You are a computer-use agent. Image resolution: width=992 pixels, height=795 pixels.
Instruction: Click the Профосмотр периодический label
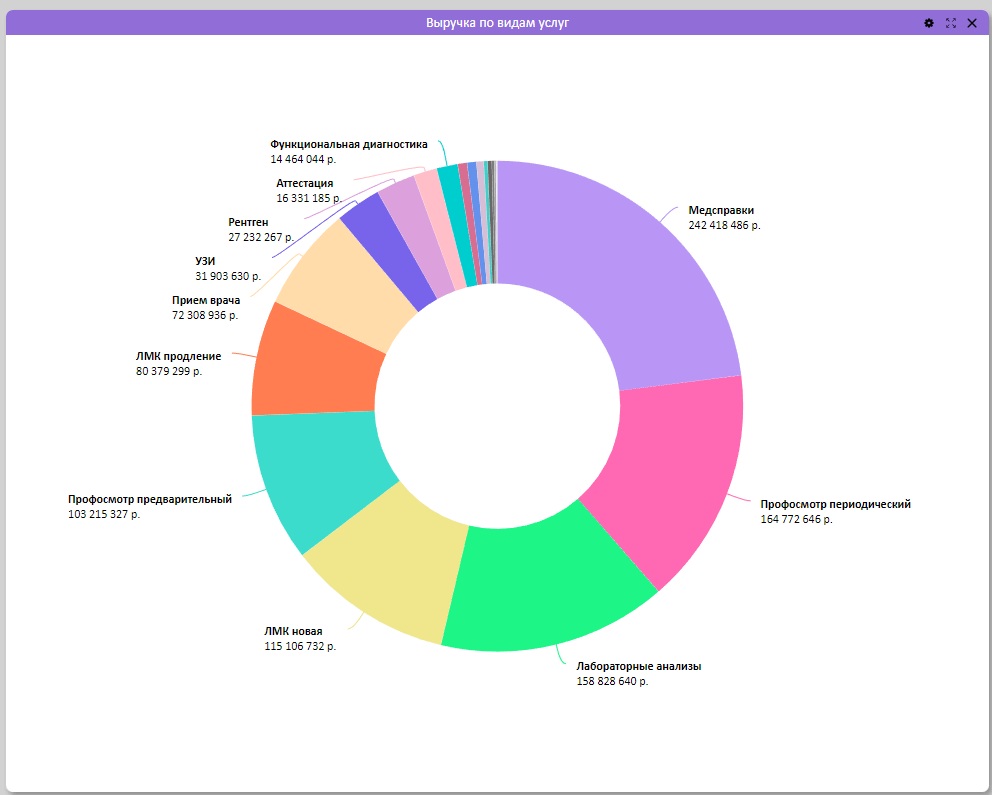835,504
